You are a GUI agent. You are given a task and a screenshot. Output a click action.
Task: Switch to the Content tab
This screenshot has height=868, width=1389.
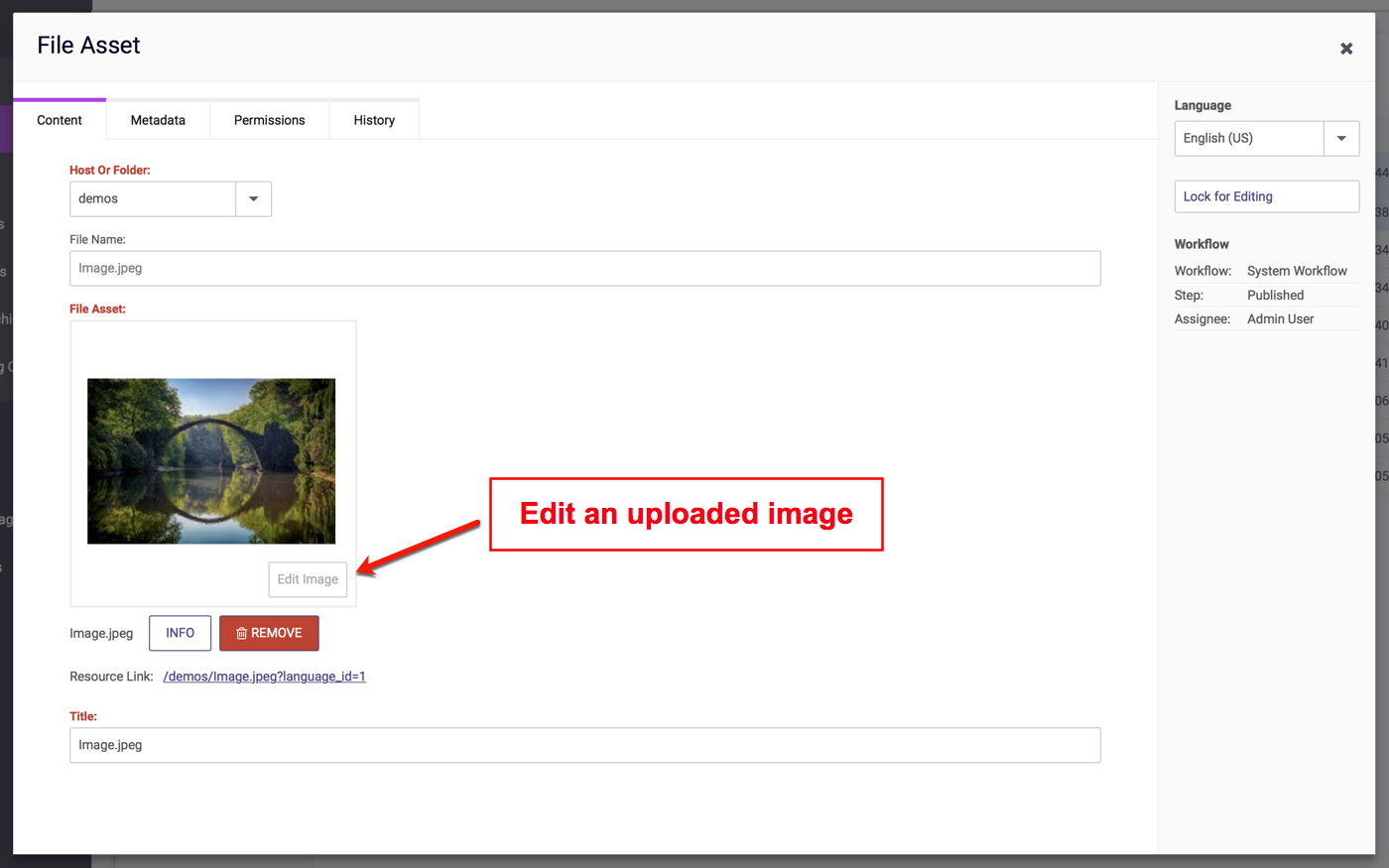[x=60, y=120]
